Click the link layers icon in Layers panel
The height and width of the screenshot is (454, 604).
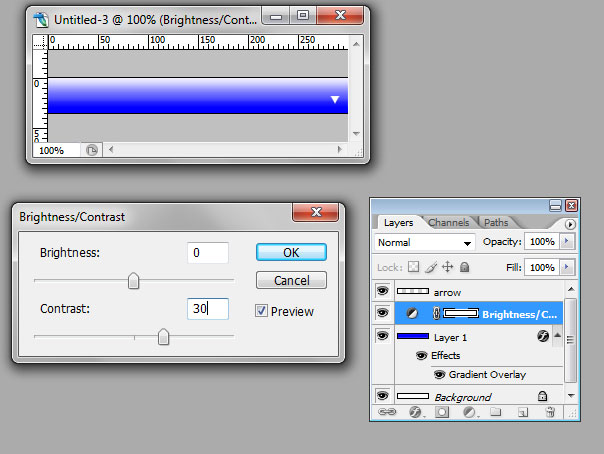(x=387, y=412)
